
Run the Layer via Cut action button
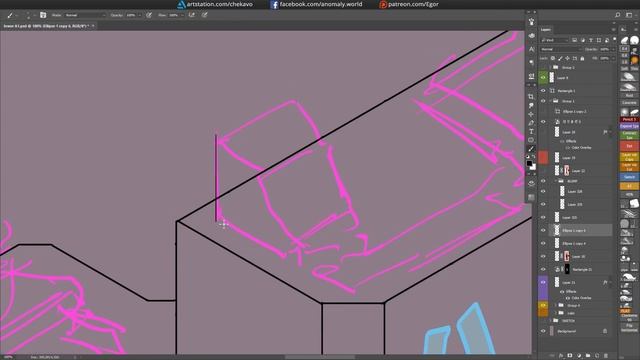point(629,167)
